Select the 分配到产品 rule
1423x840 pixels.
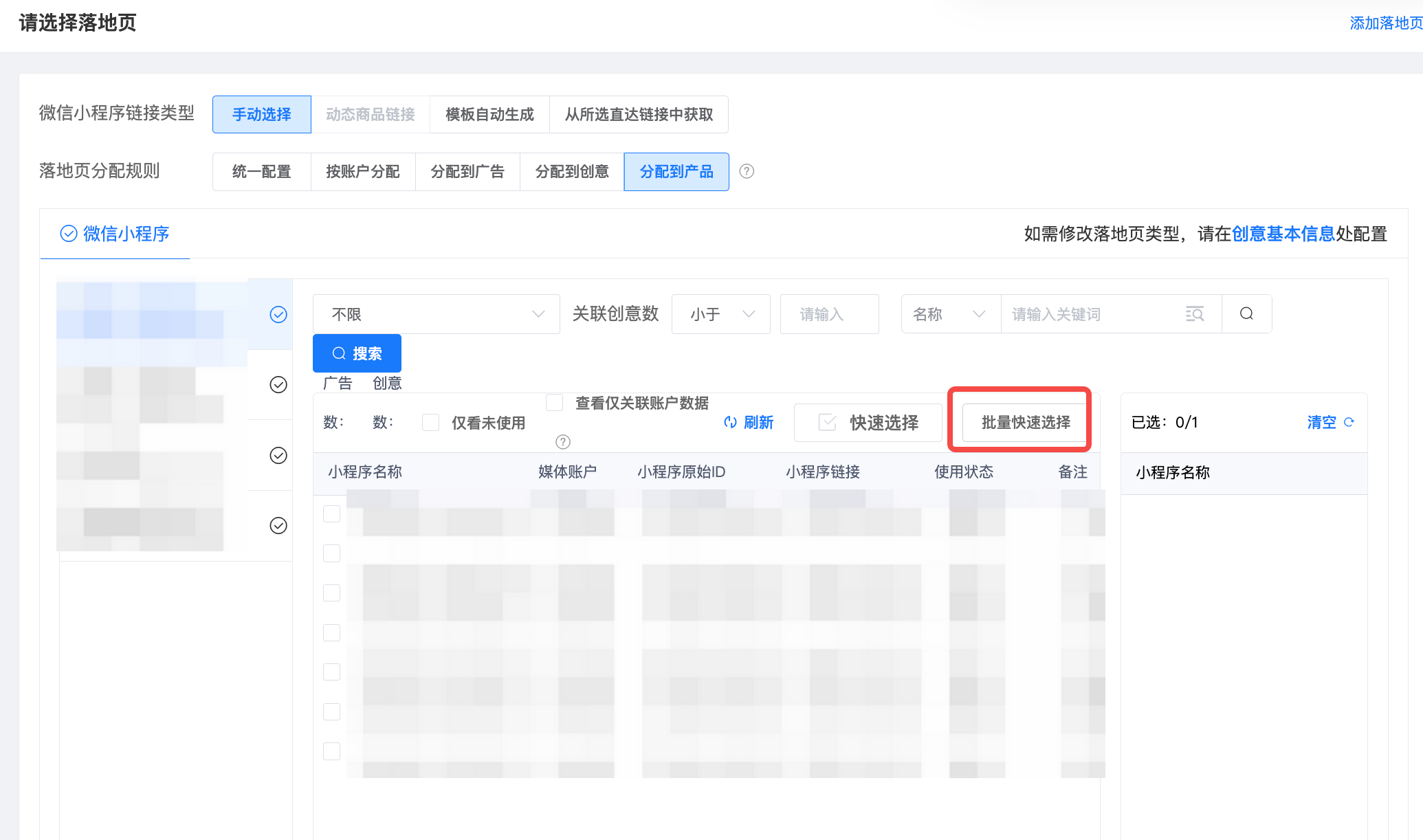(676, 172)
